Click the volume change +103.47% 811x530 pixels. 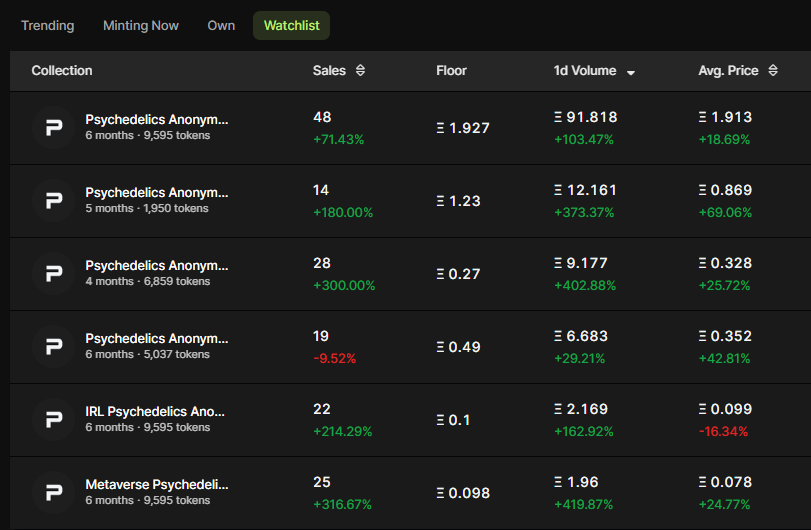tap(583, 140)
